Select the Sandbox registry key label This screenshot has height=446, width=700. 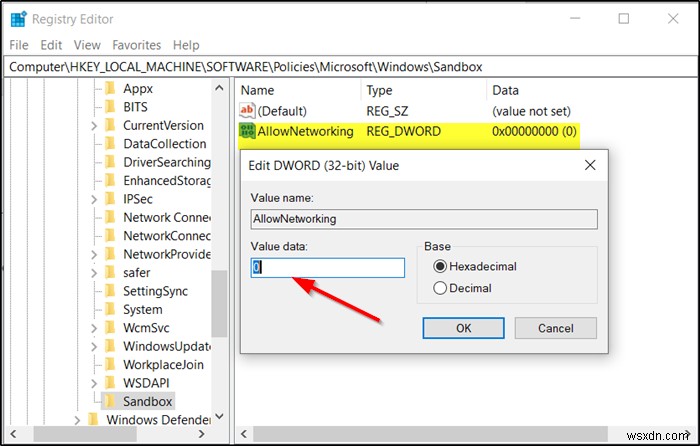point(147,401)
